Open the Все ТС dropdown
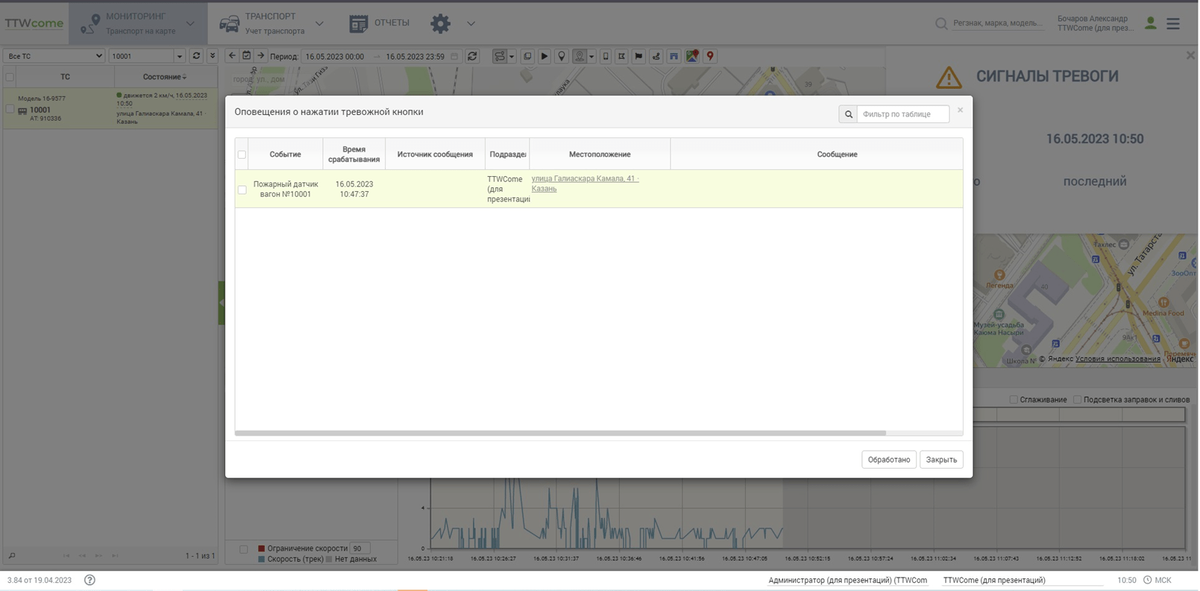Screen dimensions: 1200x591 54,56
